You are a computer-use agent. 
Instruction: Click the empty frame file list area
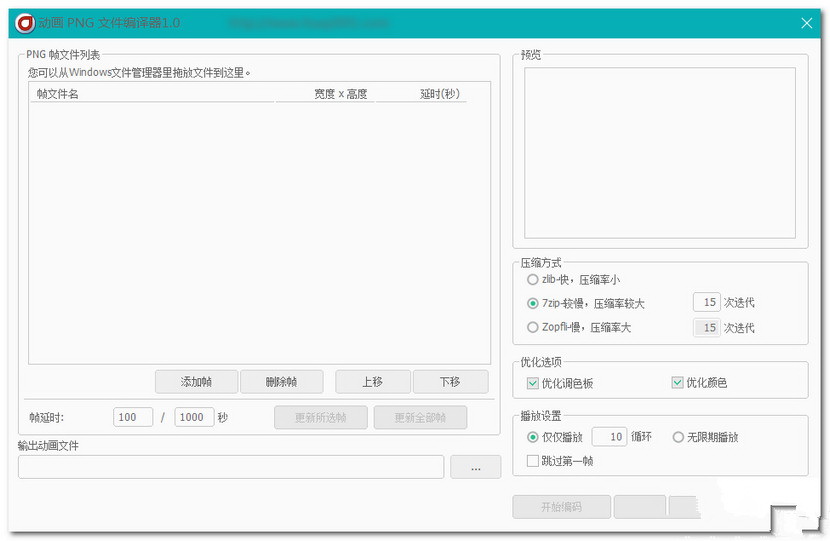(x=259, y=232)
